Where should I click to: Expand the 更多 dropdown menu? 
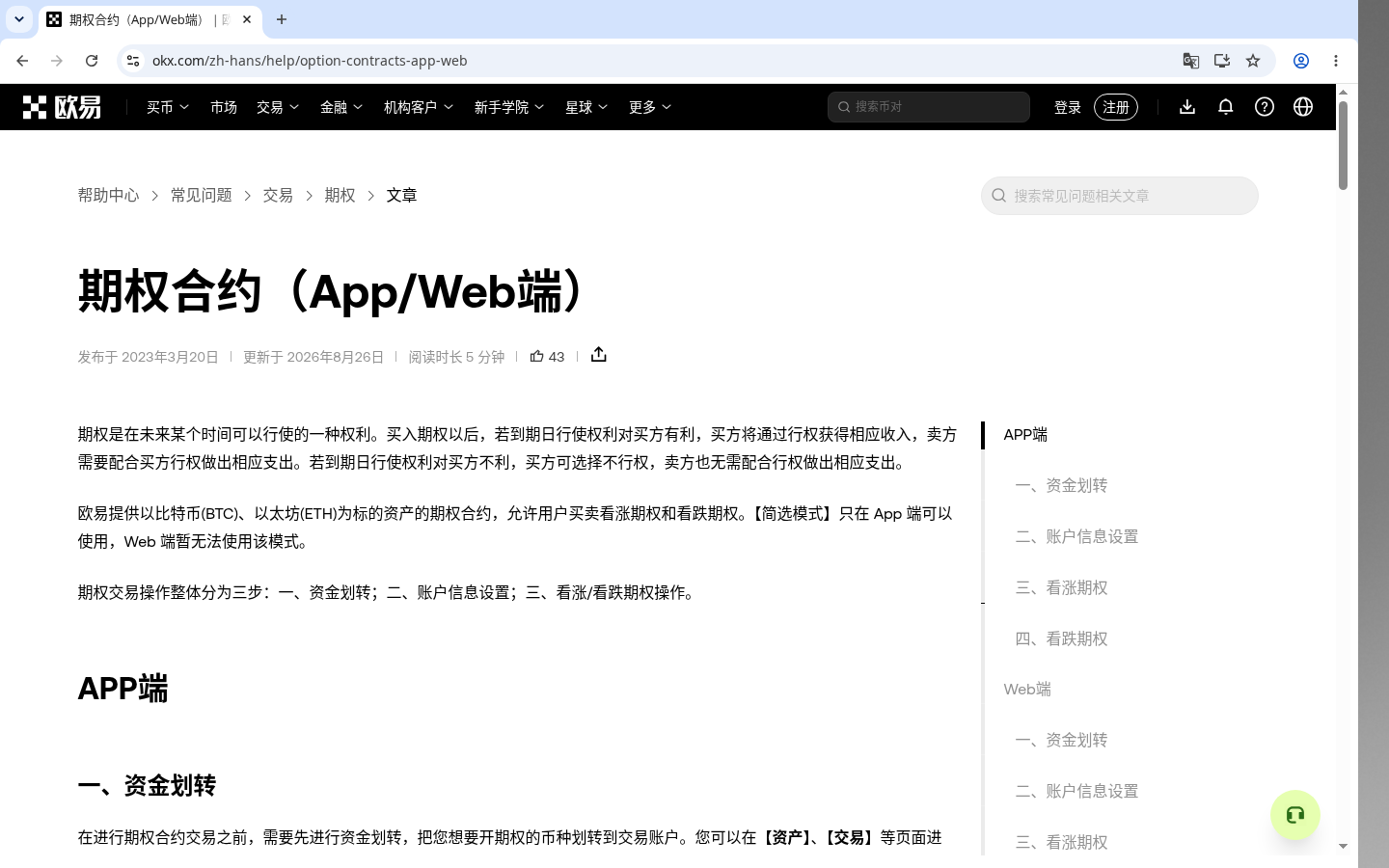click(x=650, y=107)
